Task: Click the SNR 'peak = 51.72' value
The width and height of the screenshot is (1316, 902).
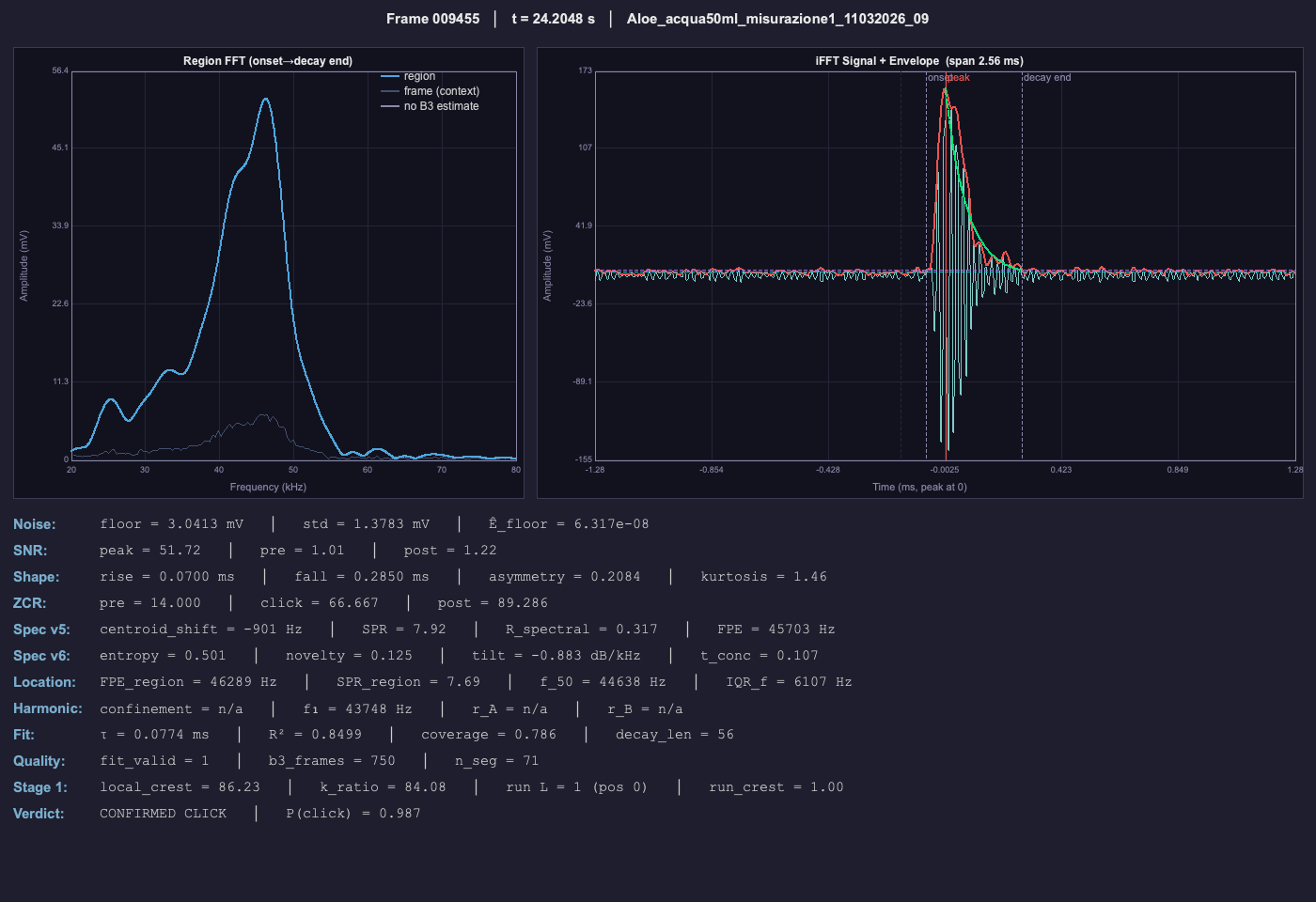Action: click(150, 551)
